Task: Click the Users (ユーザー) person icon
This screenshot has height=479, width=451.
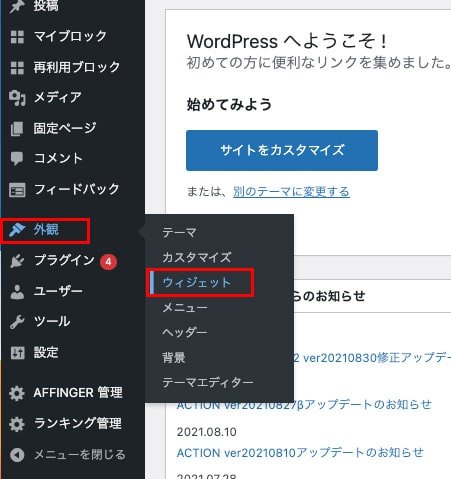Action: 17,292
